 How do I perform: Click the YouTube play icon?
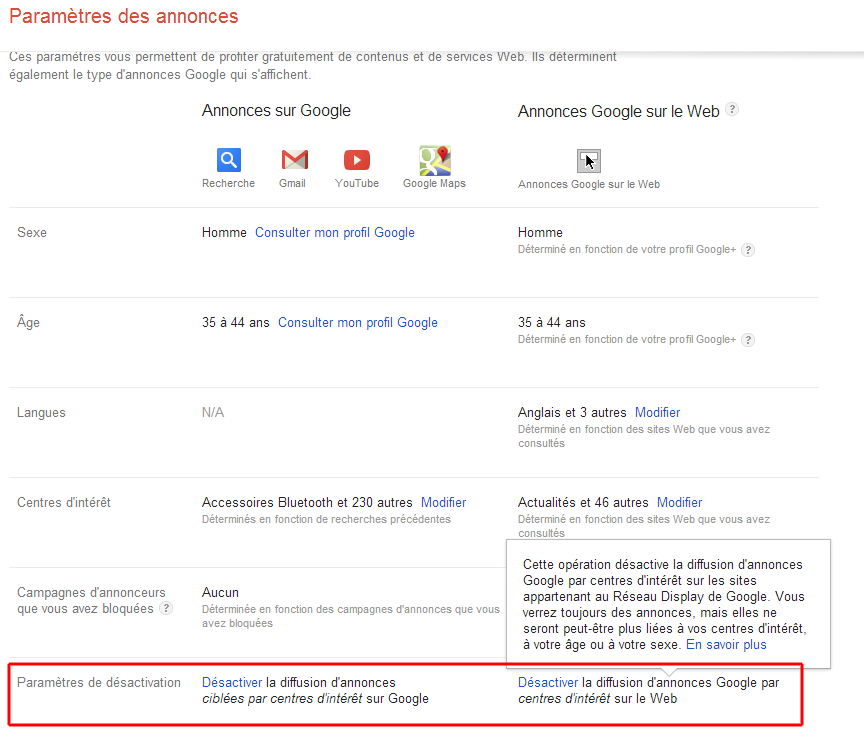[x=357, y=160]
